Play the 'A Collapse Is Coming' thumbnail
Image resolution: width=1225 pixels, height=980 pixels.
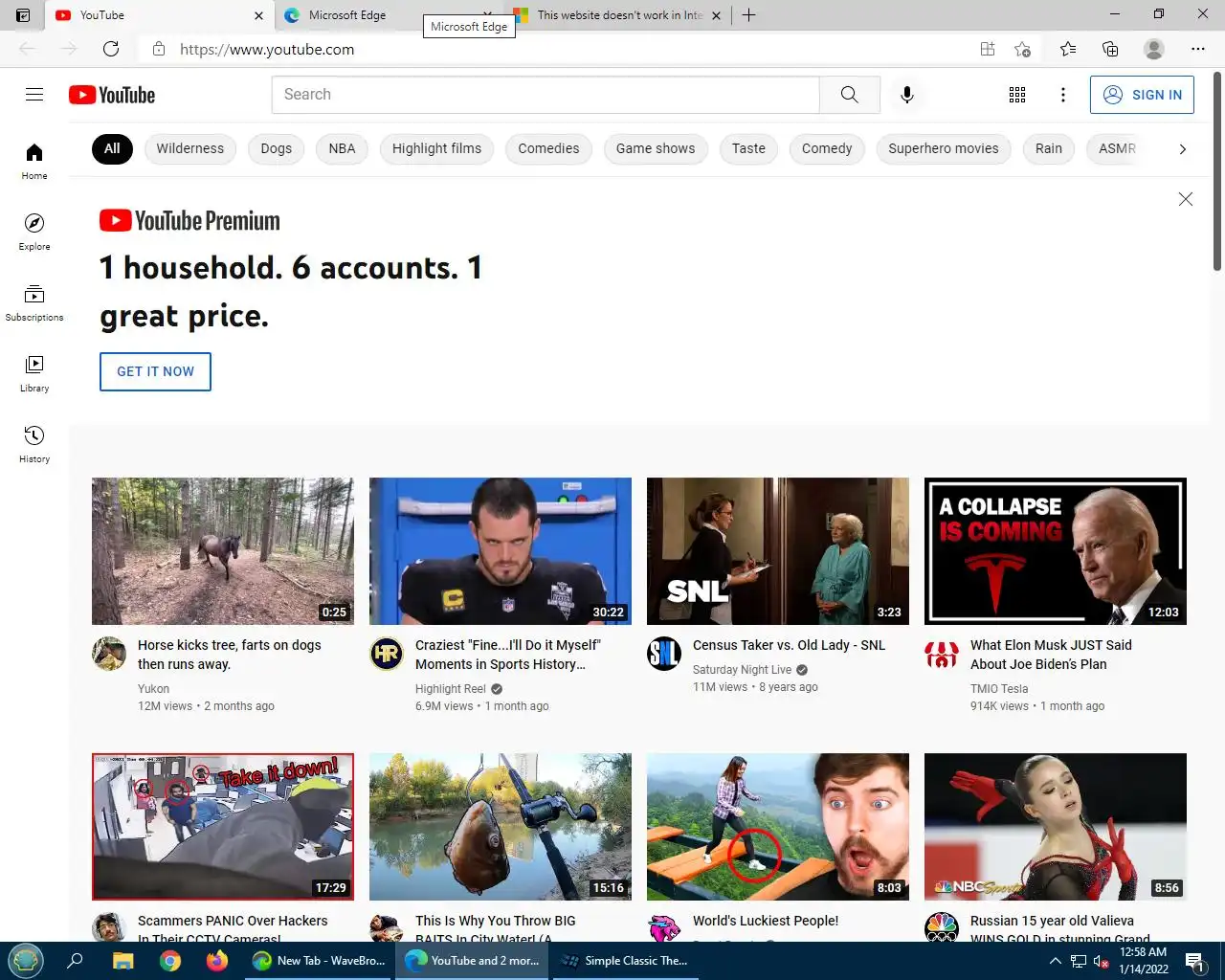[x=1056, y=551]
